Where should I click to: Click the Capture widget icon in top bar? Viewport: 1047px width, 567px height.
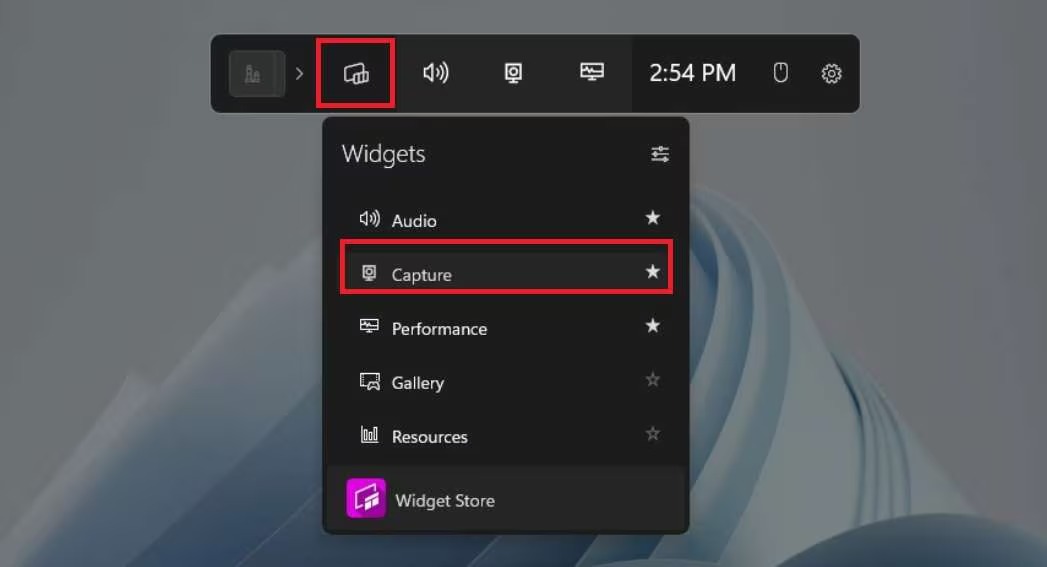pos(513,73)
